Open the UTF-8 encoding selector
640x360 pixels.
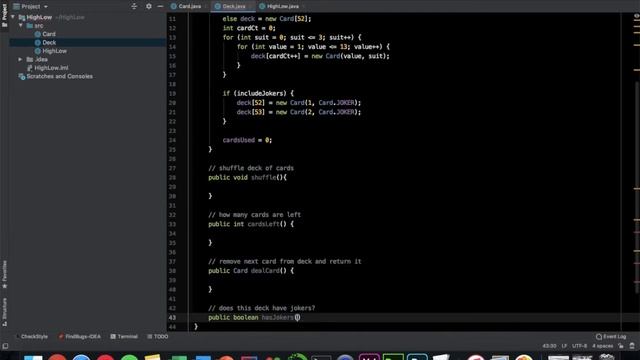tap(580, 346)
